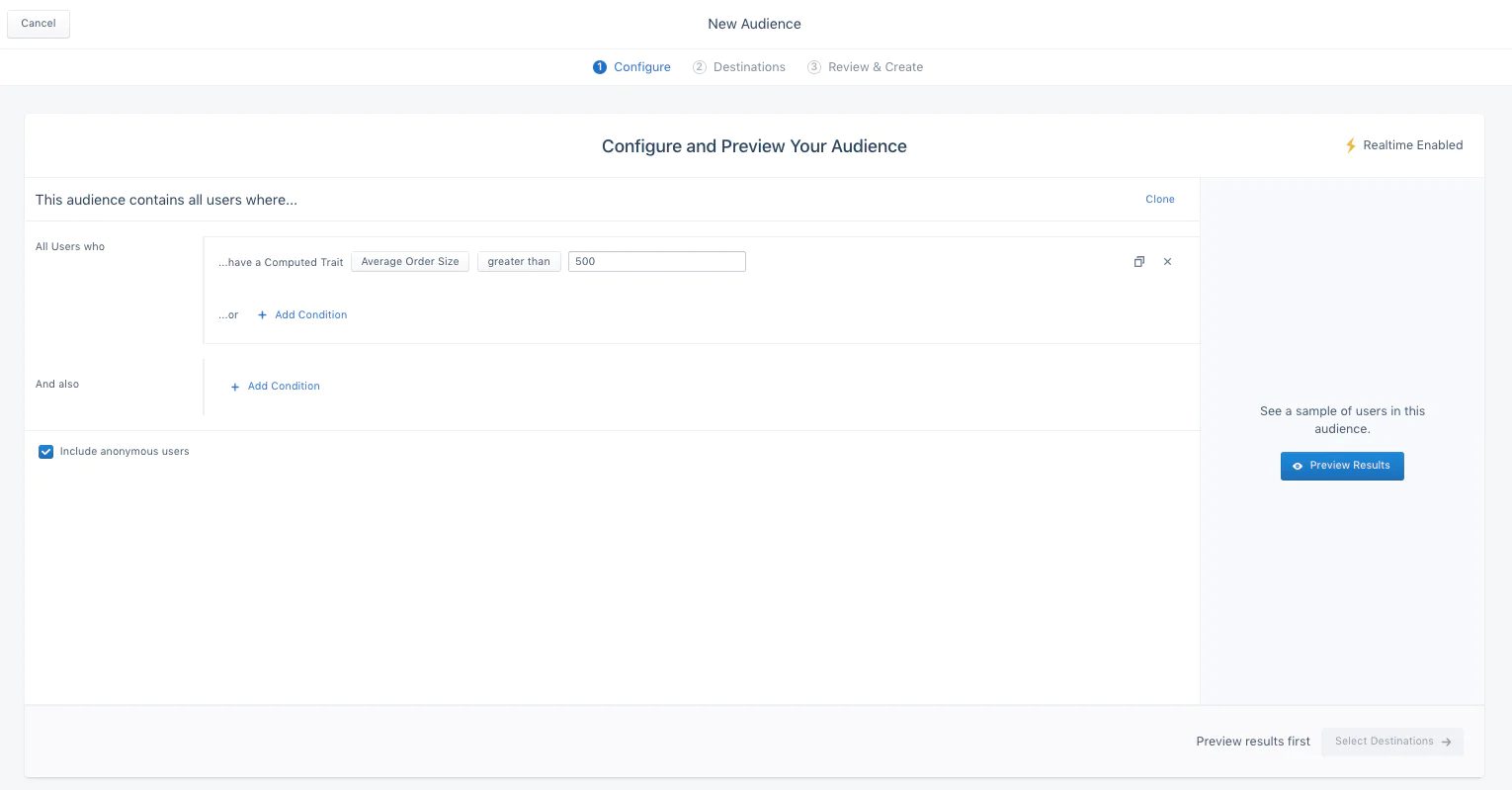Click the Realtime Enabled lightning icon
The height and width of the screenshot is (790, 1512).
pos(1350,145)
